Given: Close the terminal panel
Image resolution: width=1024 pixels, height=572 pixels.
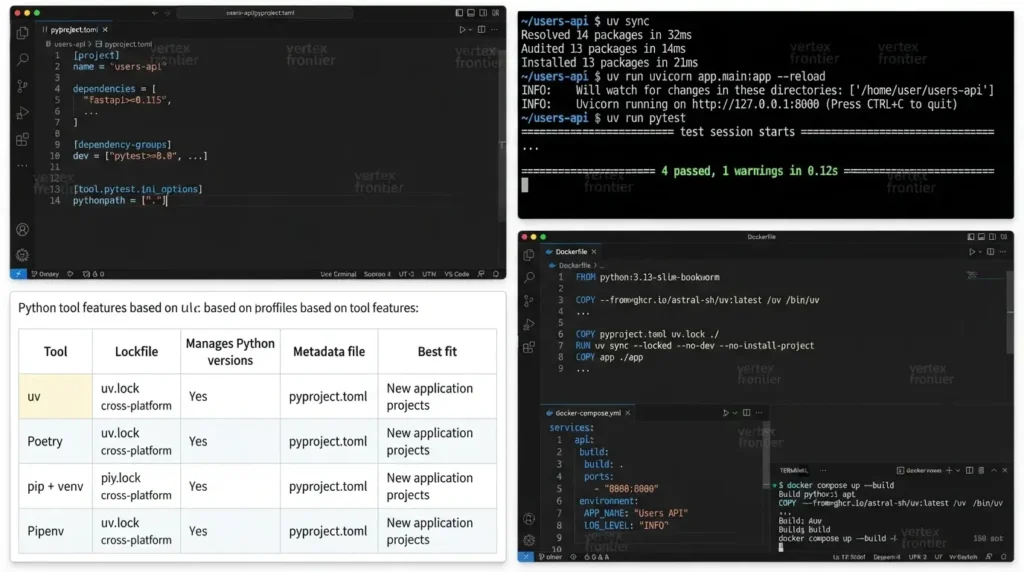Looking at the screenshot, I should click(1005, 470).
